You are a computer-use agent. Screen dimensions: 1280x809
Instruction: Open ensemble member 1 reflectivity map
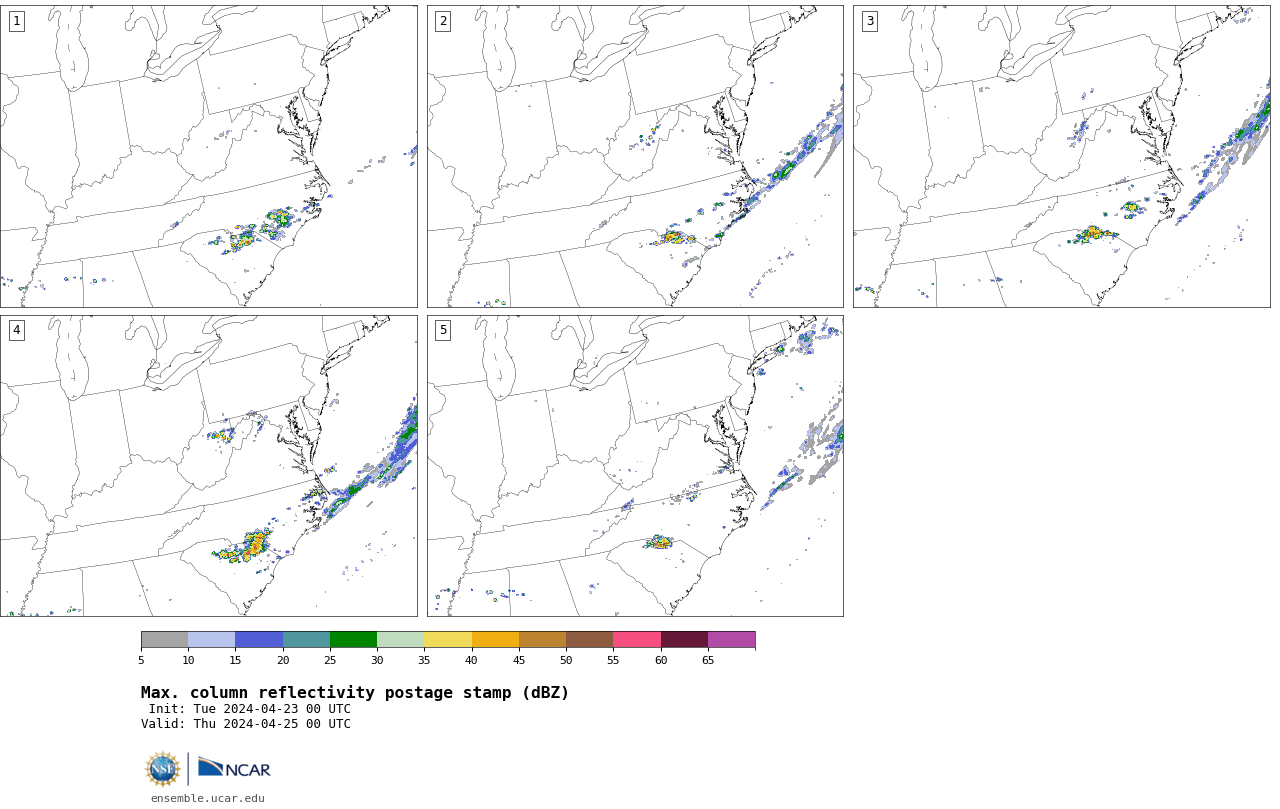coord(208,156)
